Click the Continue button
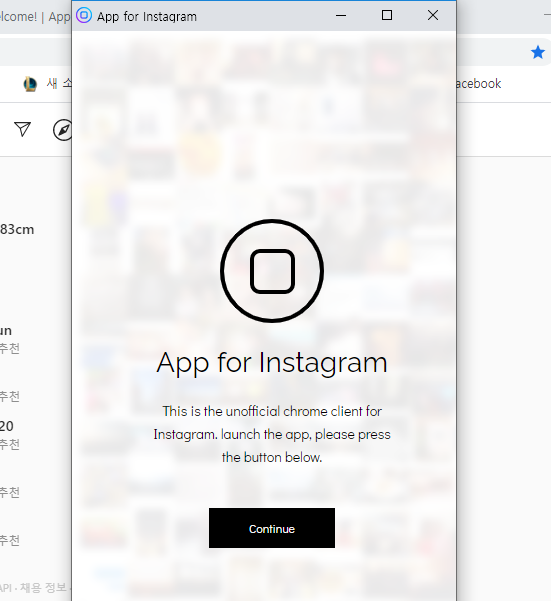The width and height of the screenshot is (551, 601). (272, 528)
